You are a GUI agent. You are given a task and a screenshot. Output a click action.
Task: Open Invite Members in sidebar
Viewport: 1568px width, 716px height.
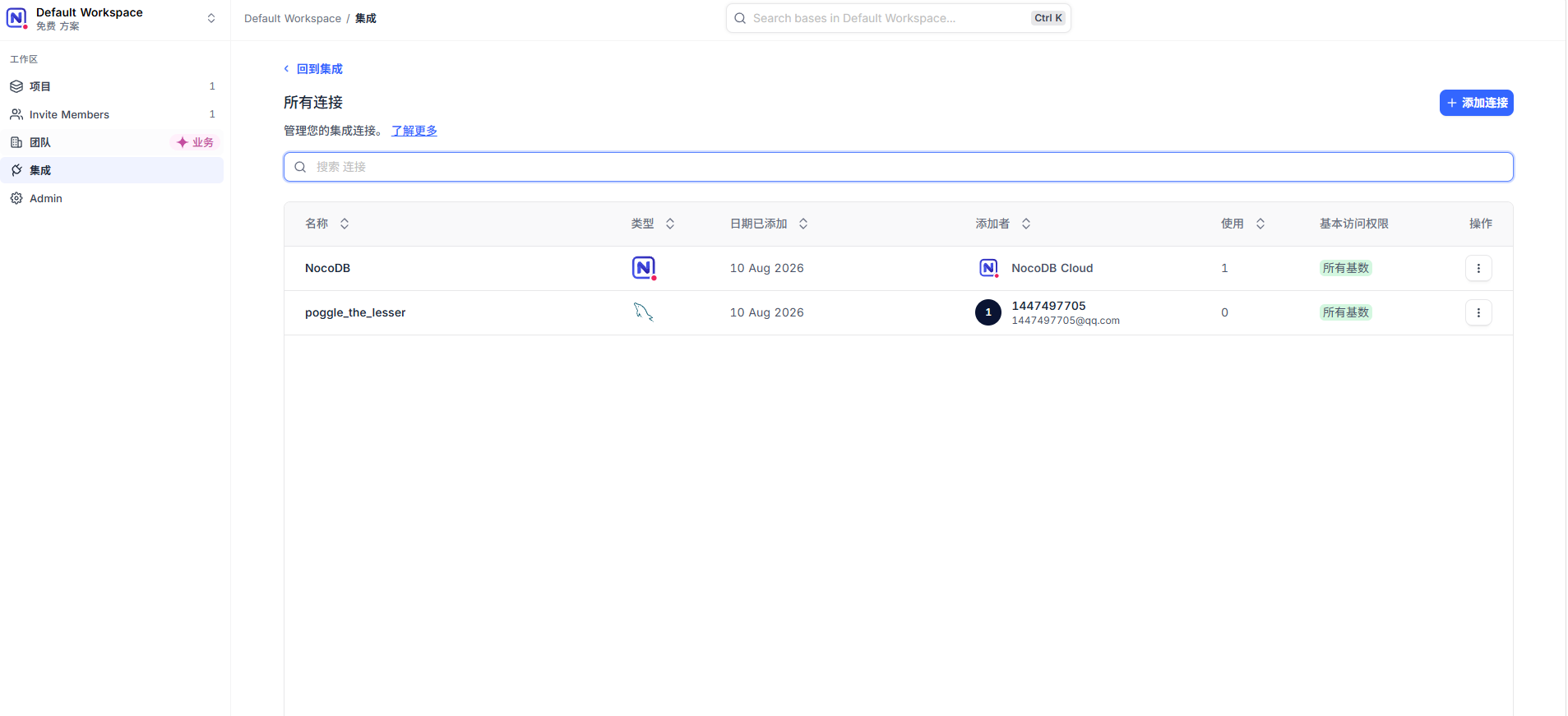[112, 114]
